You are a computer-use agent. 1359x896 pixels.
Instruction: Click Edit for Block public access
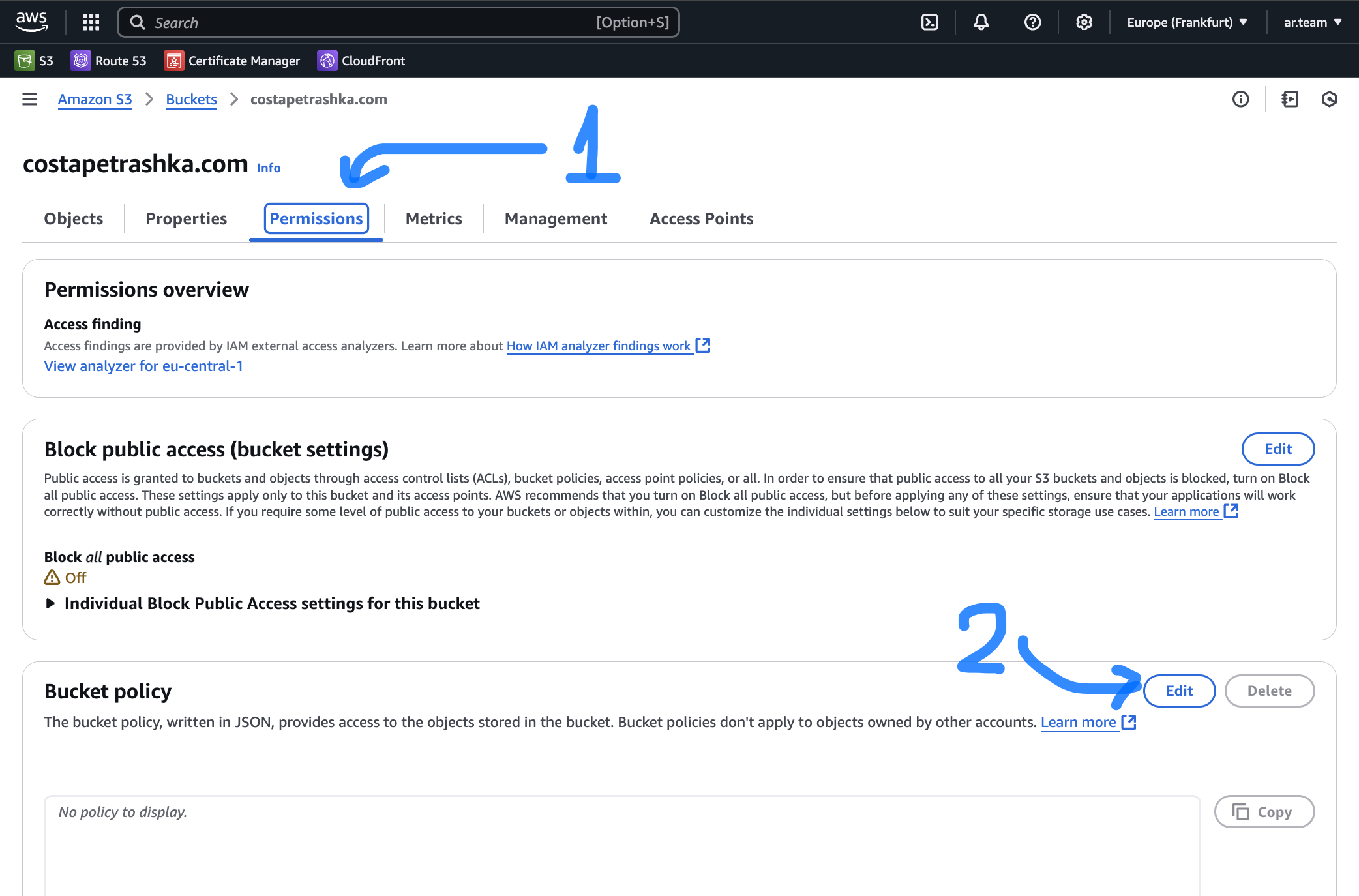(1277, 449)
